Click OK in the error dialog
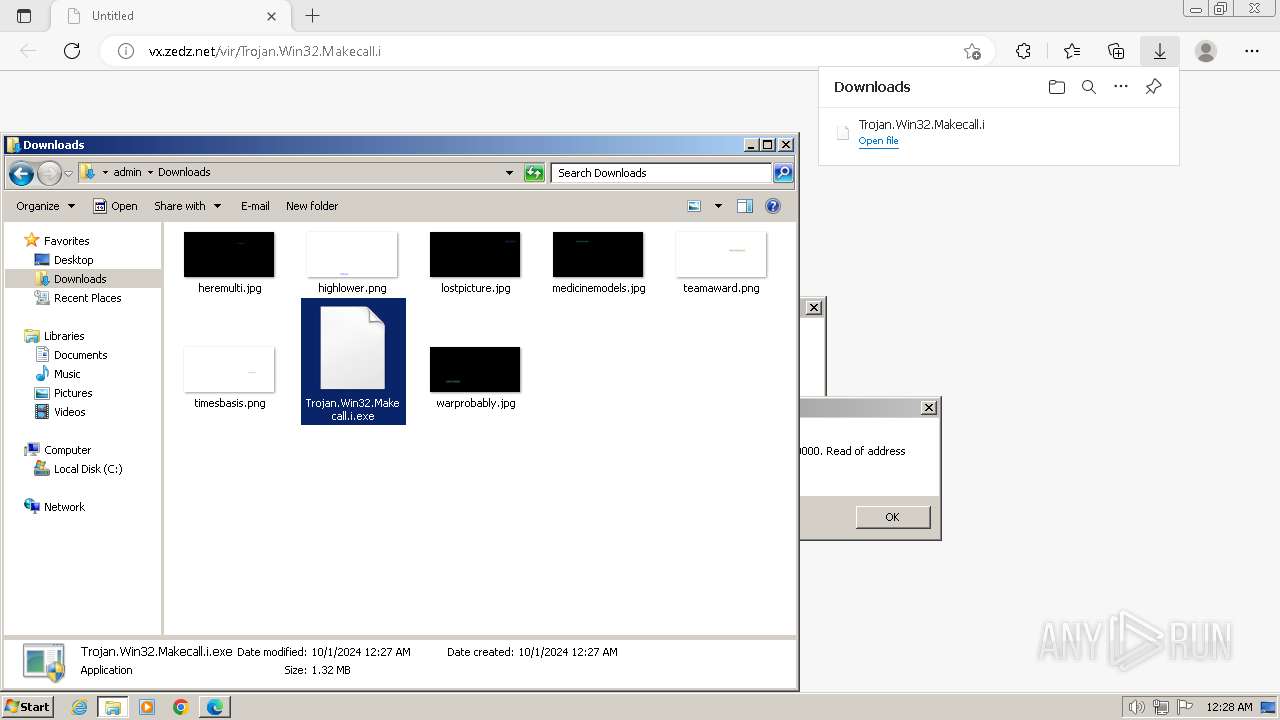This screenshot has height=720, width=1280. tap(892, 517)
